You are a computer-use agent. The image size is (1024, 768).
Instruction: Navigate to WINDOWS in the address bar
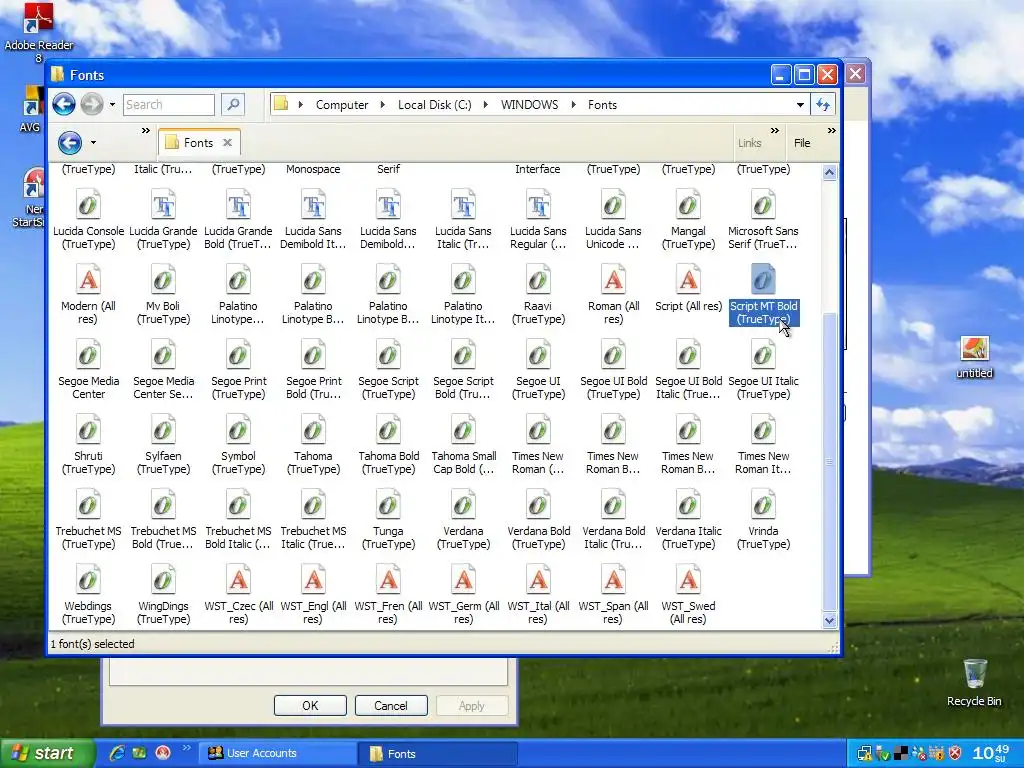click(x=530, y=104)
